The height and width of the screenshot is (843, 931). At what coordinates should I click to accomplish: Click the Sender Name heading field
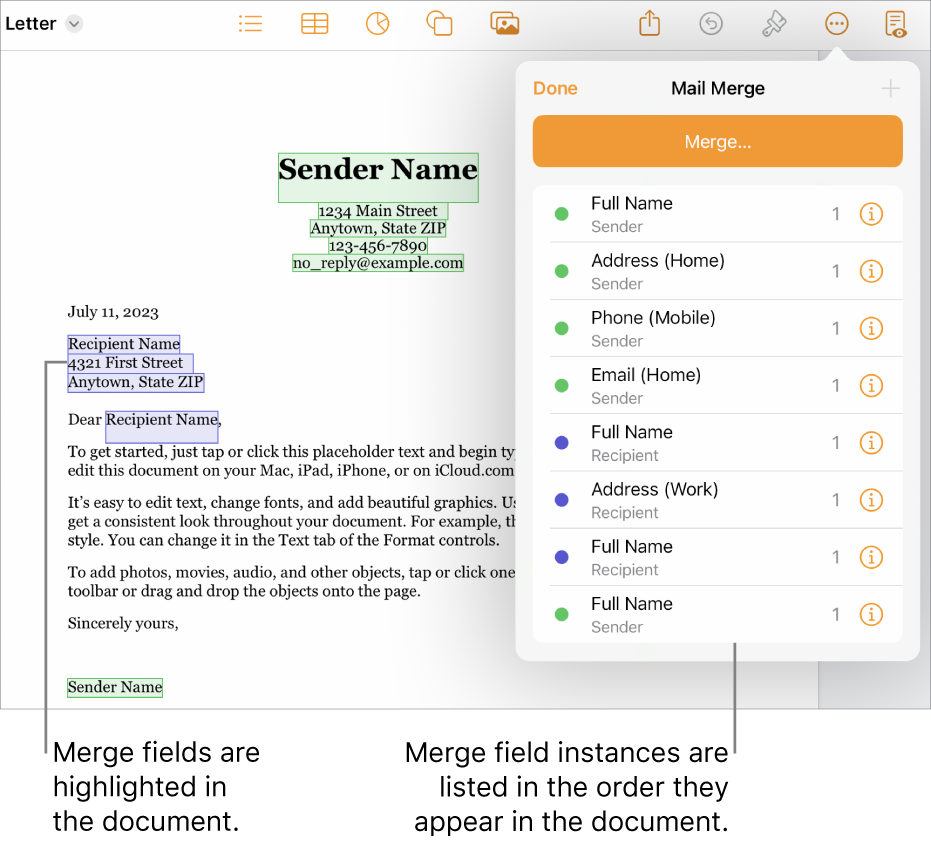(x=378, y=178)
